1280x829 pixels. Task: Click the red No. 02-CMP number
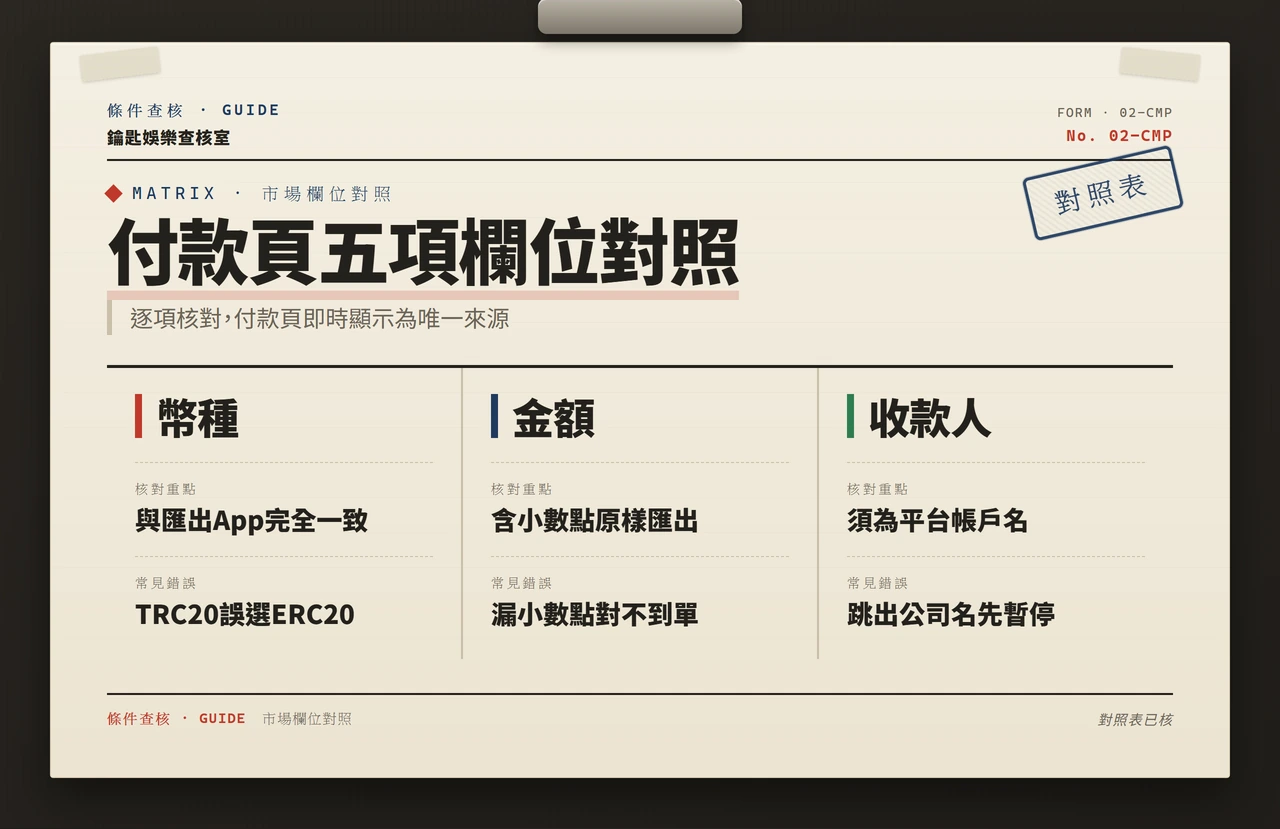[x=1118, y=135]
